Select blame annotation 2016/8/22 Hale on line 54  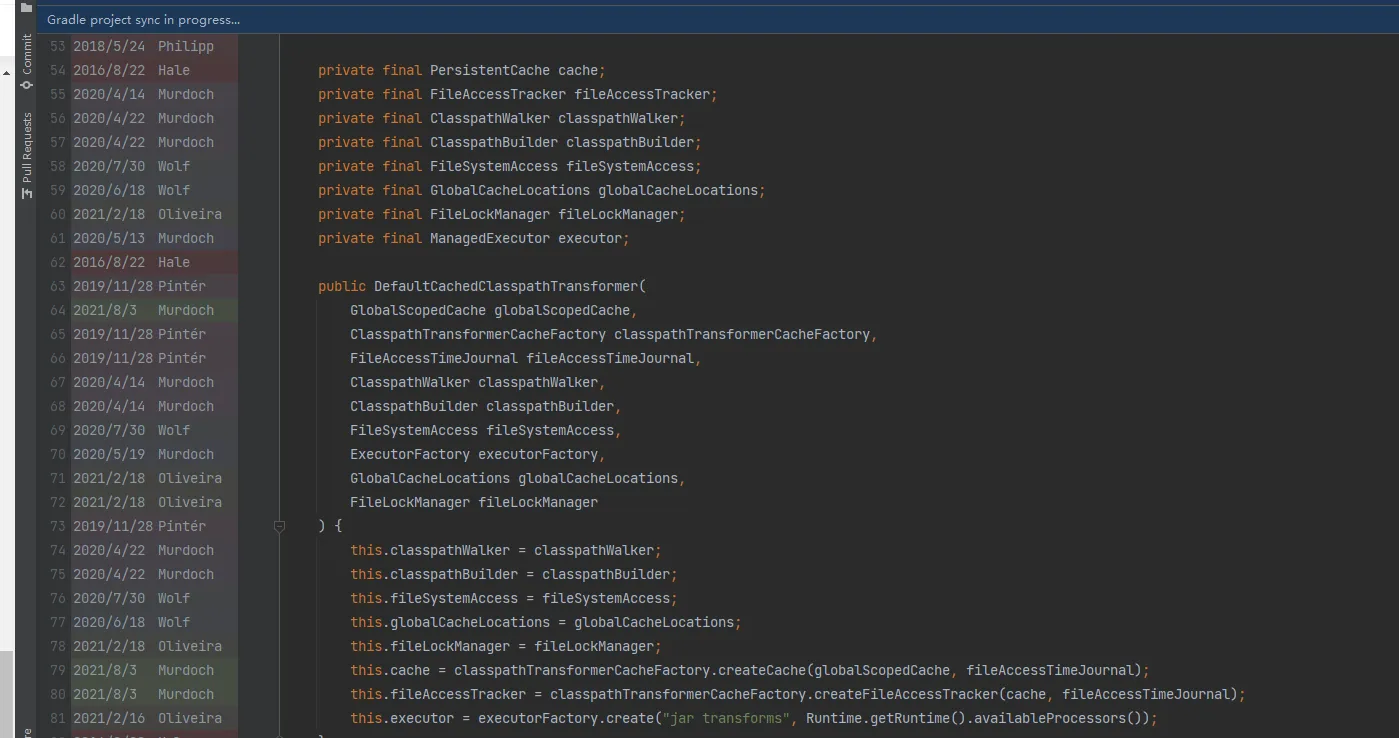[x=131, y=70]
